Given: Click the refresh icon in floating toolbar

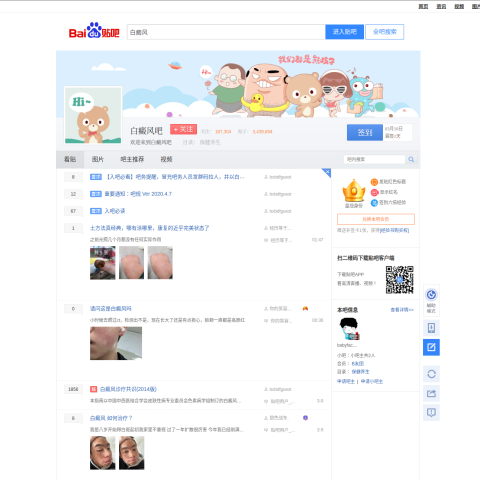Looking at the screenshot, I should click(431, 374).
